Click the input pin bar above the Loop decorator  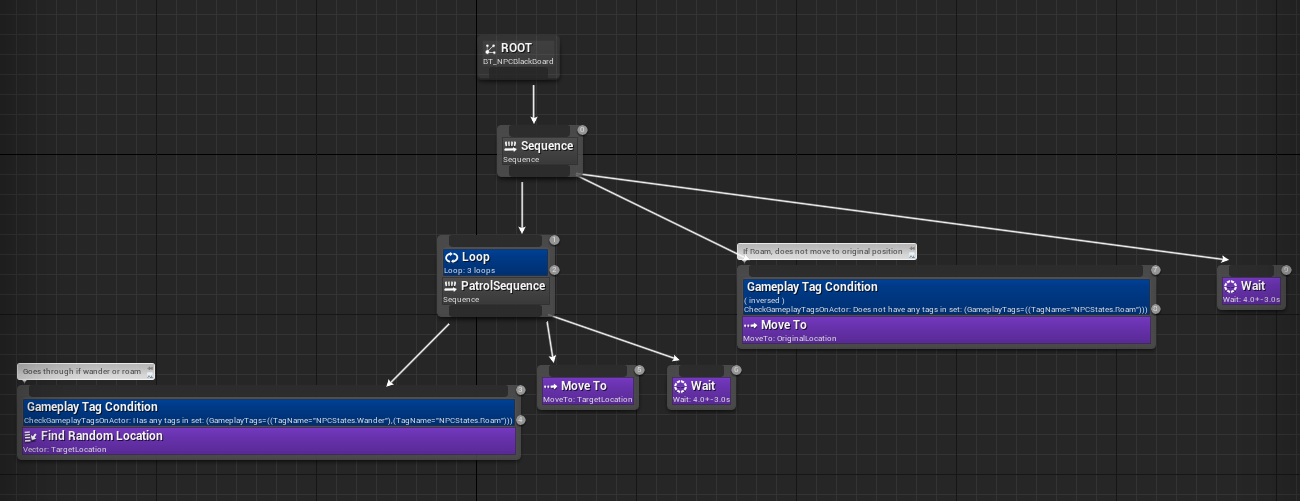[496, 241]
